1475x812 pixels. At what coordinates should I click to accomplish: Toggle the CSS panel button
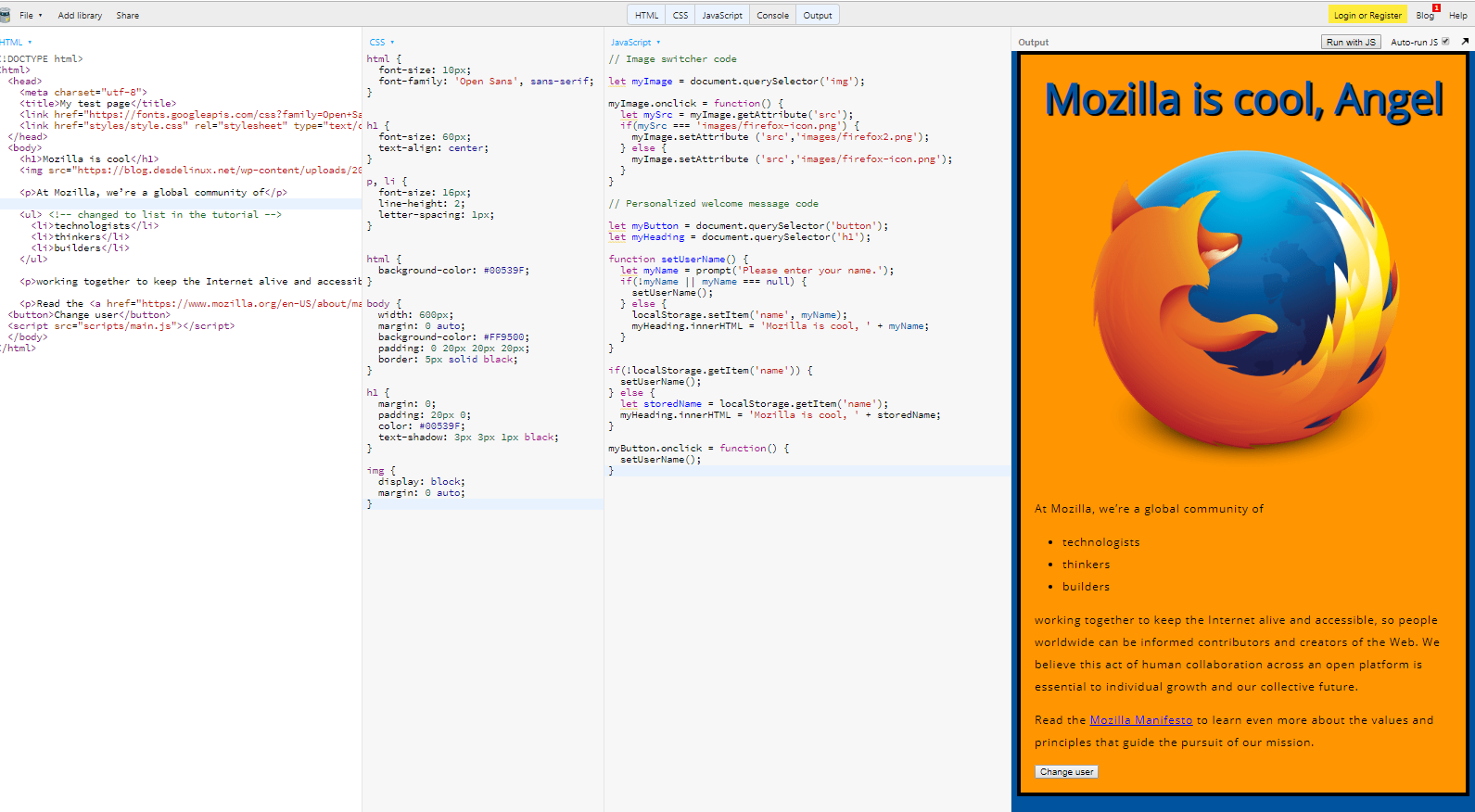click(x=680, y=15)
